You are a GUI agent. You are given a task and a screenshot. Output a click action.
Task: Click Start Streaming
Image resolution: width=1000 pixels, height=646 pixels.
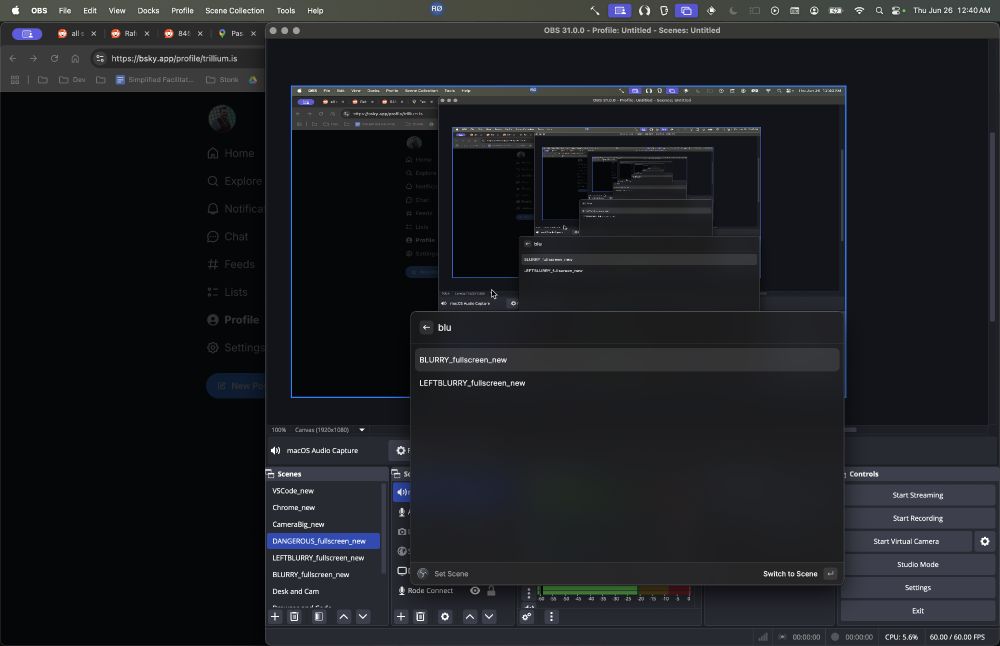click(x=917, y=495)
